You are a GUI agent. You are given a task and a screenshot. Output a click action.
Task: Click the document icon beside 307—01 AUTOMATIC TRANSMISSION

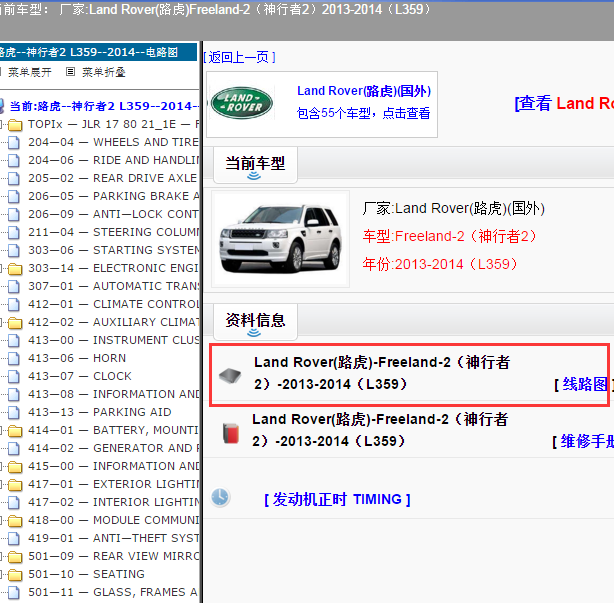pos(14,287)
